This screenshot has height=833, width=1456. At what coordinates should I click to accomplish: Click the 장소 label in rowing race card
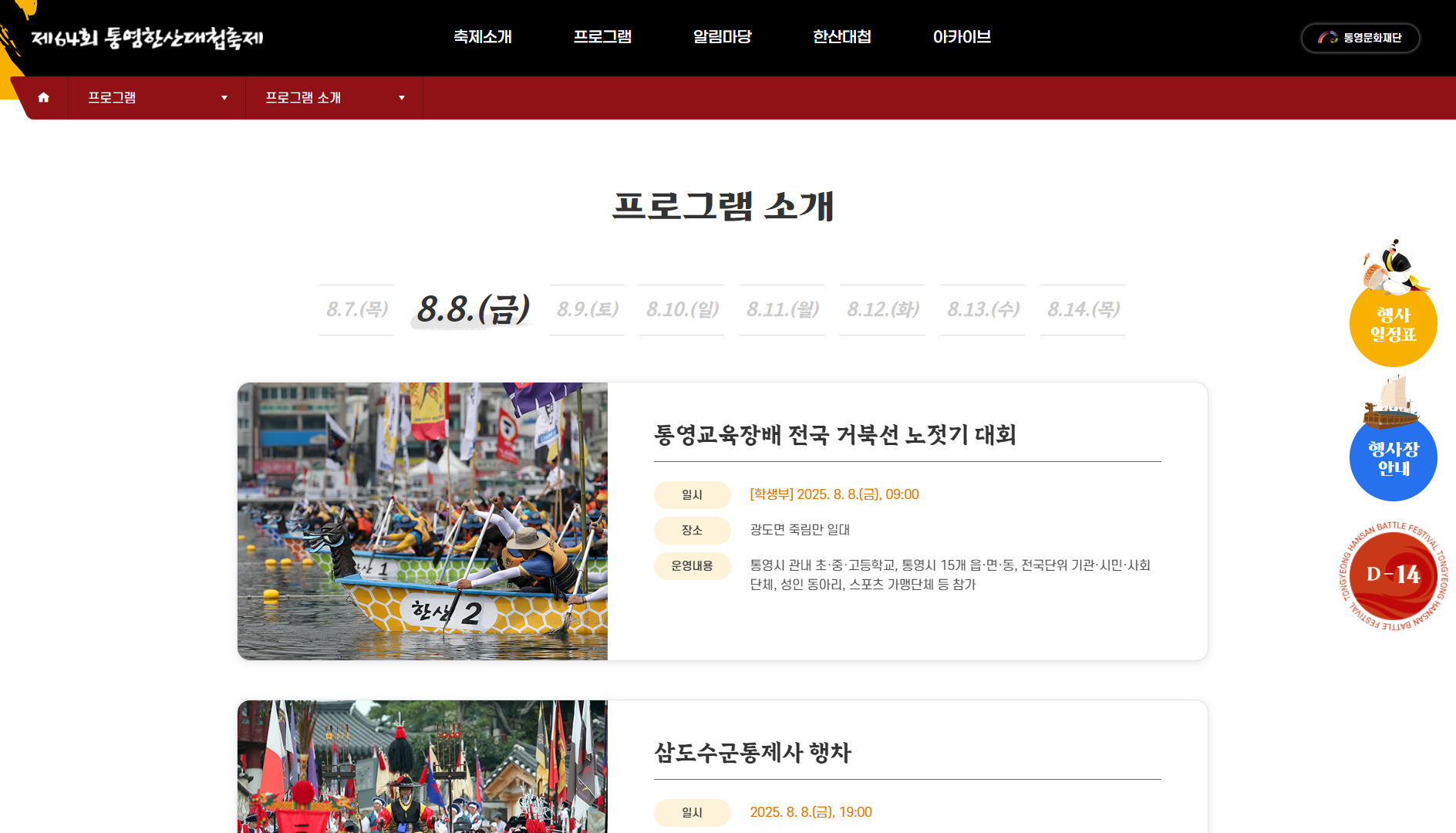(x=692, y=531)
